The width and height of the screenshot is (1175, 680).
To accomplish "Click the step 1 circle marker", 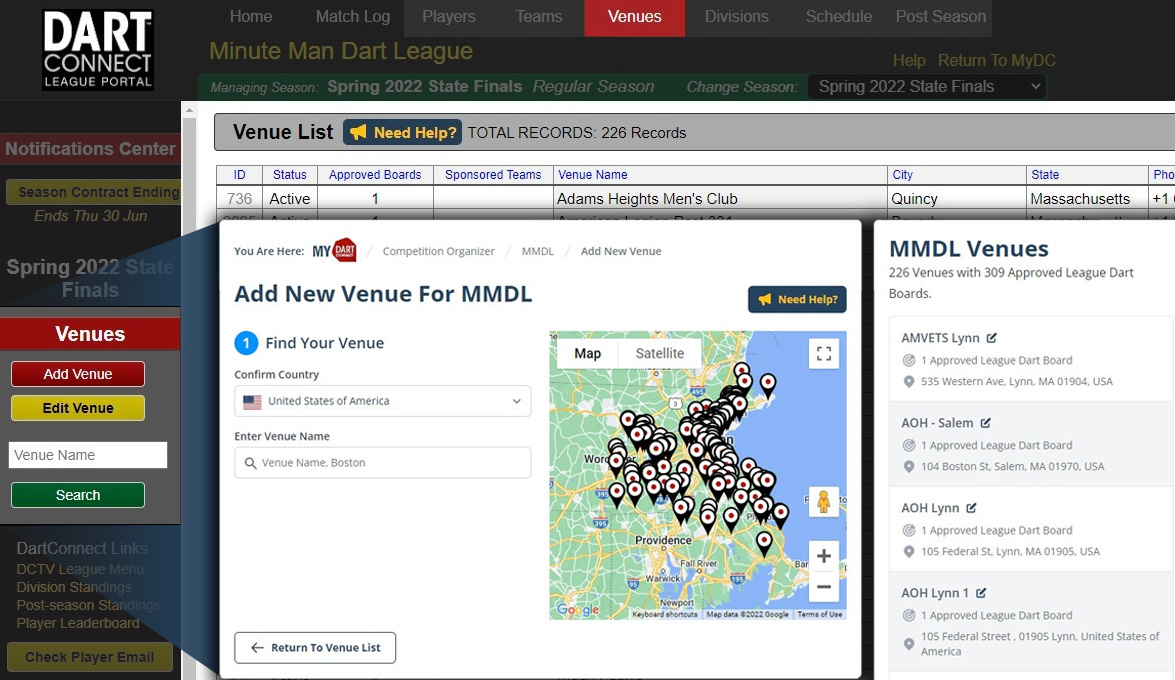I will pyautogui.click(x=246, y=343).
